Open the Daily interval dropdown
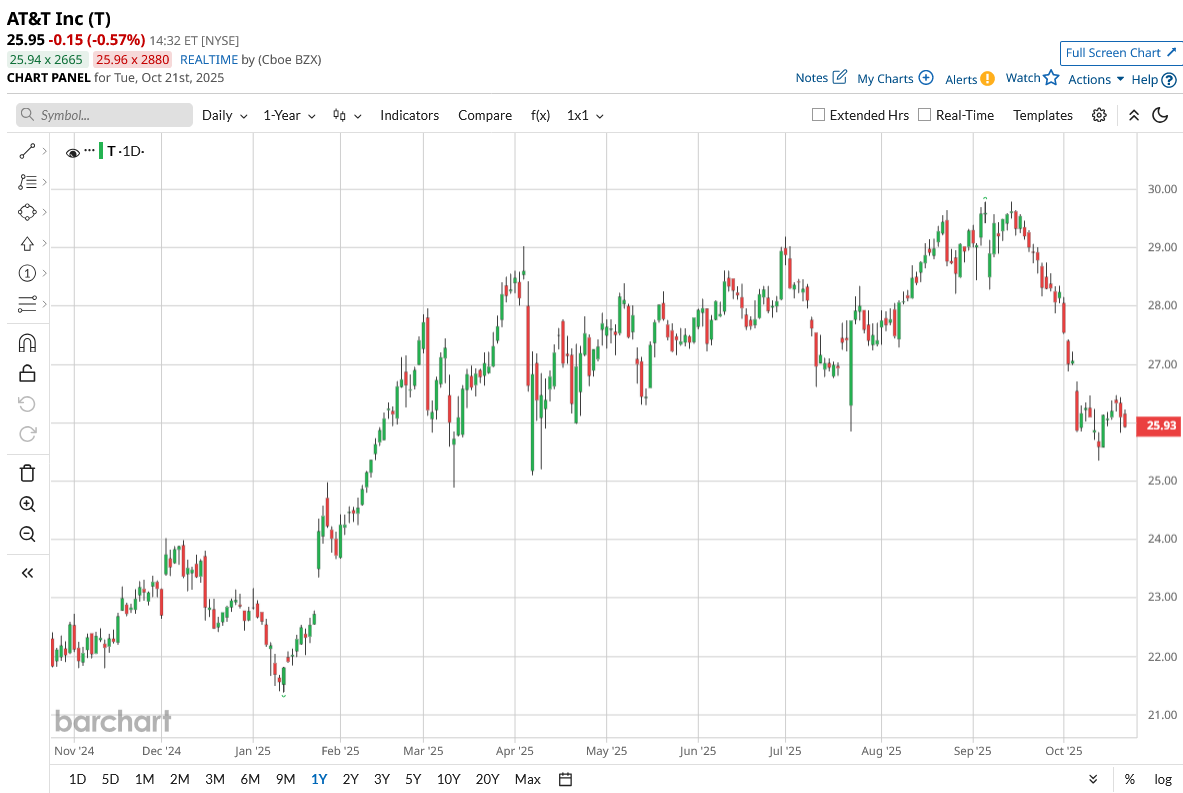The height and width of the screenshot is (793, 1183). [x=225, y=115]
